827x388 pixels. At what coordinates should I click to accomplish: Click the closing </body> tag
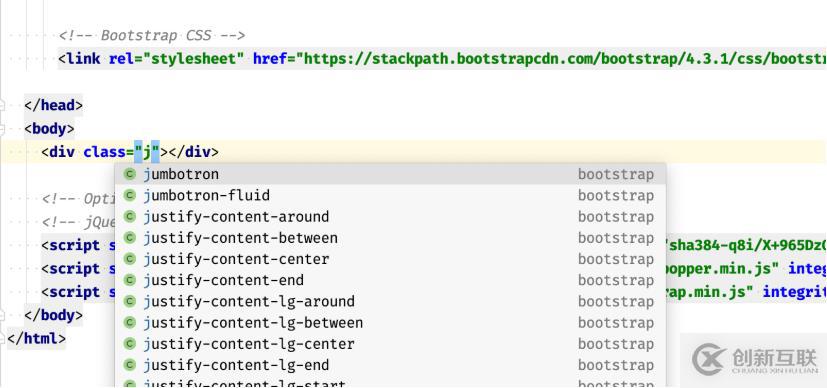click(54, 315)
